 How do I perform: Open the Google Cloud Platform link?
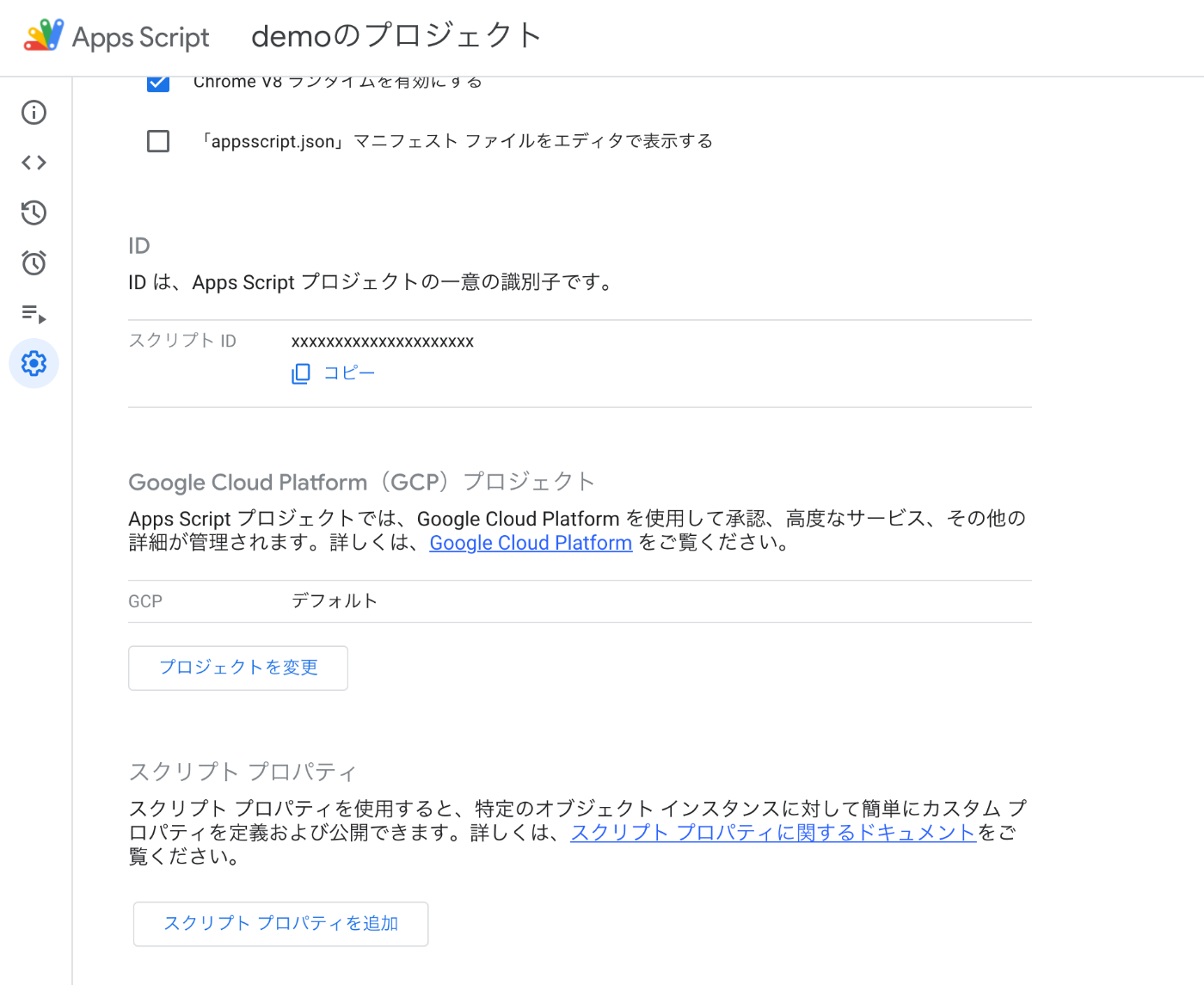pos(531,543)
